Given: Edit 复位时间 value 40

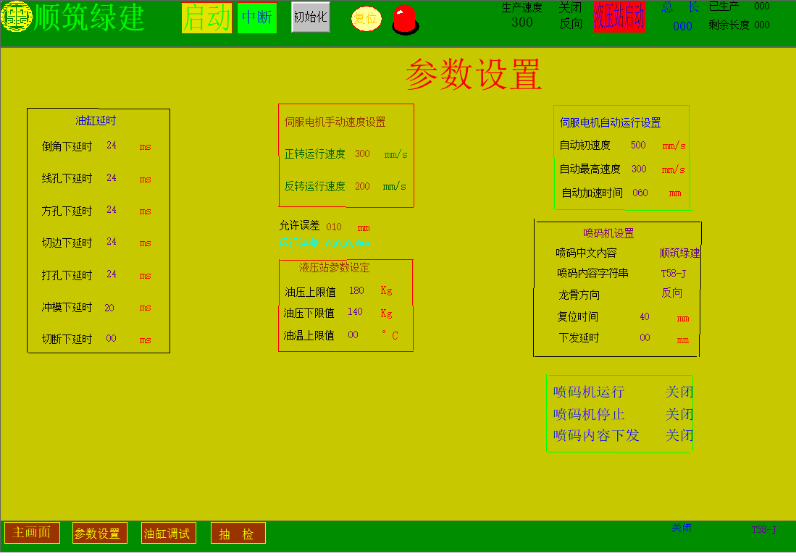Looking at the screenshot, I should [x=644, y=317].
